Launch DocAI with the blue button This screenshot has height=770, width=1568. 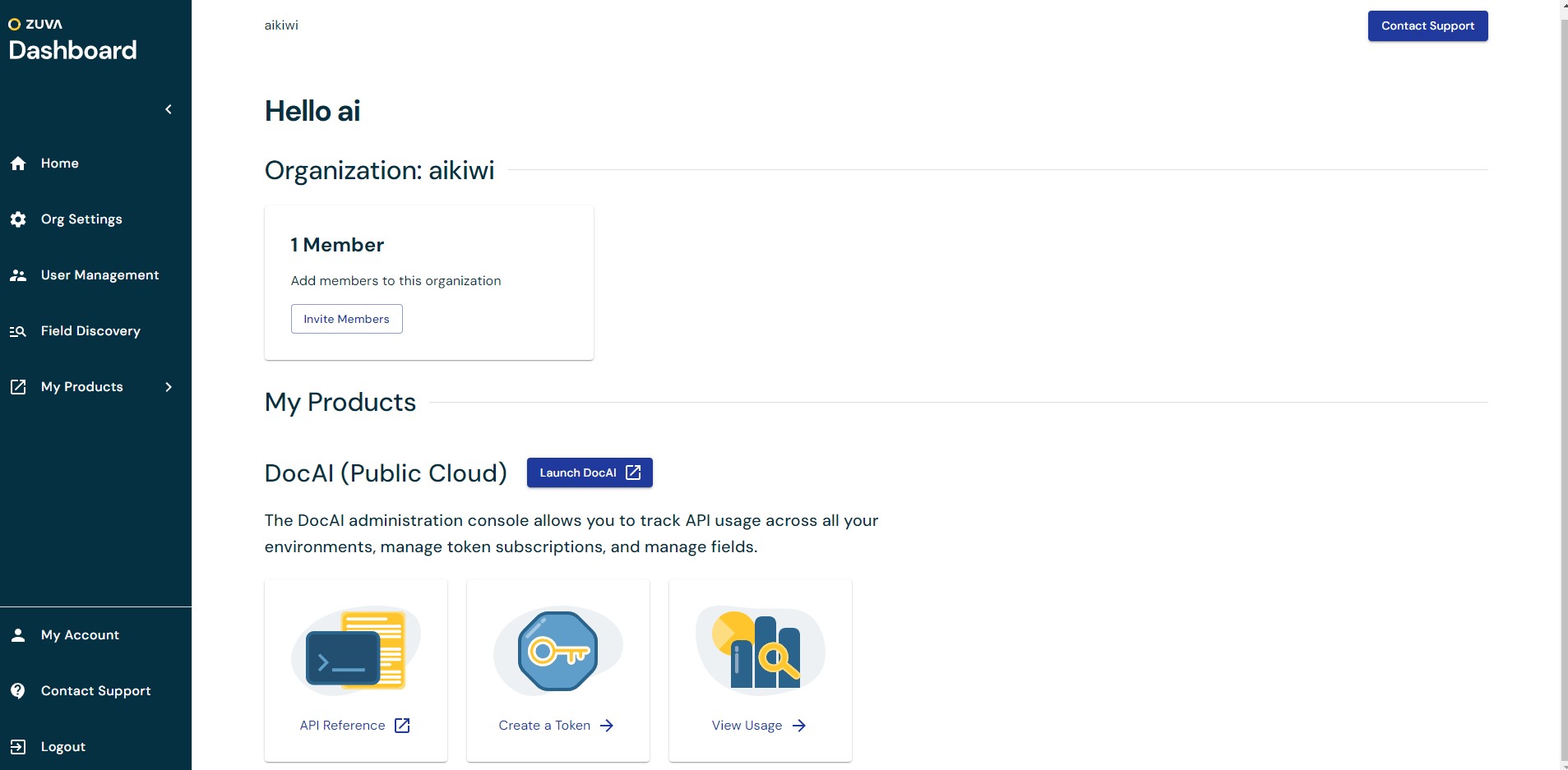coord(590,473)
